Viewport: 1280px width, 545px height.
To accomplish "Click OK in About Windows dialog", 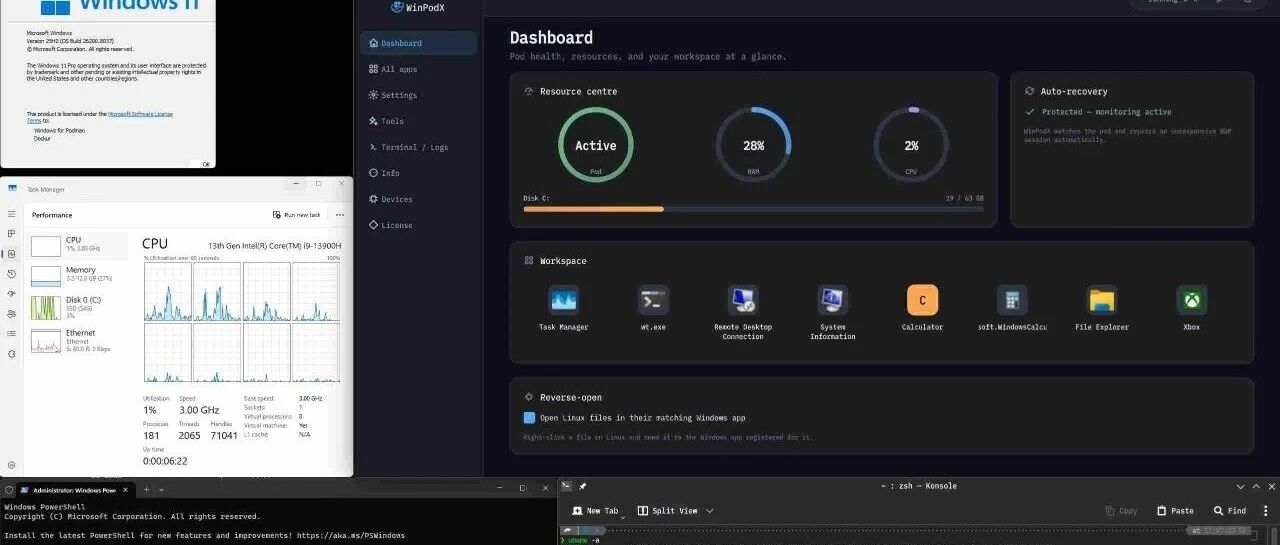I will (x=205, y=164).
